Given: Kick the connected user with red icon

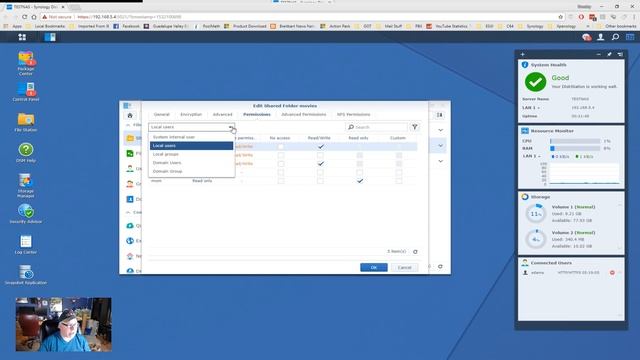Looking at the screenshot, I should [x=612, y=272].
